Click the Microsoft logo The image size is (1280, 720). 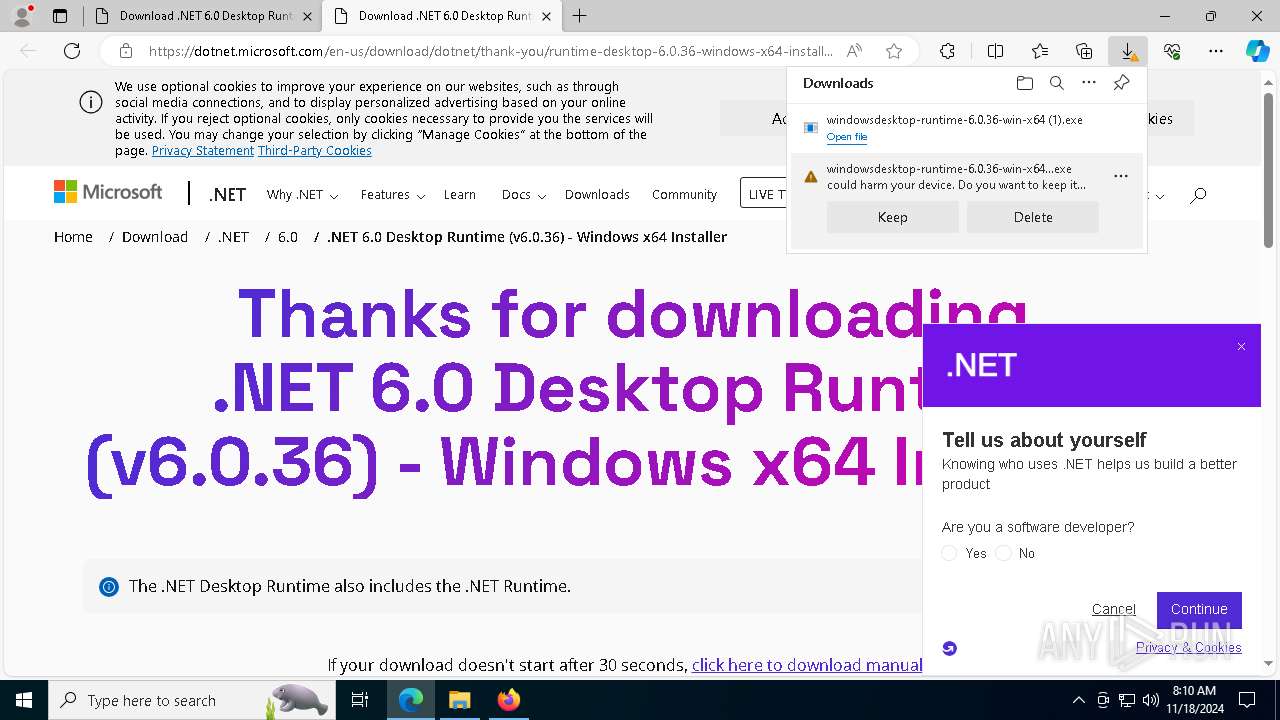[x=108, y=192]
